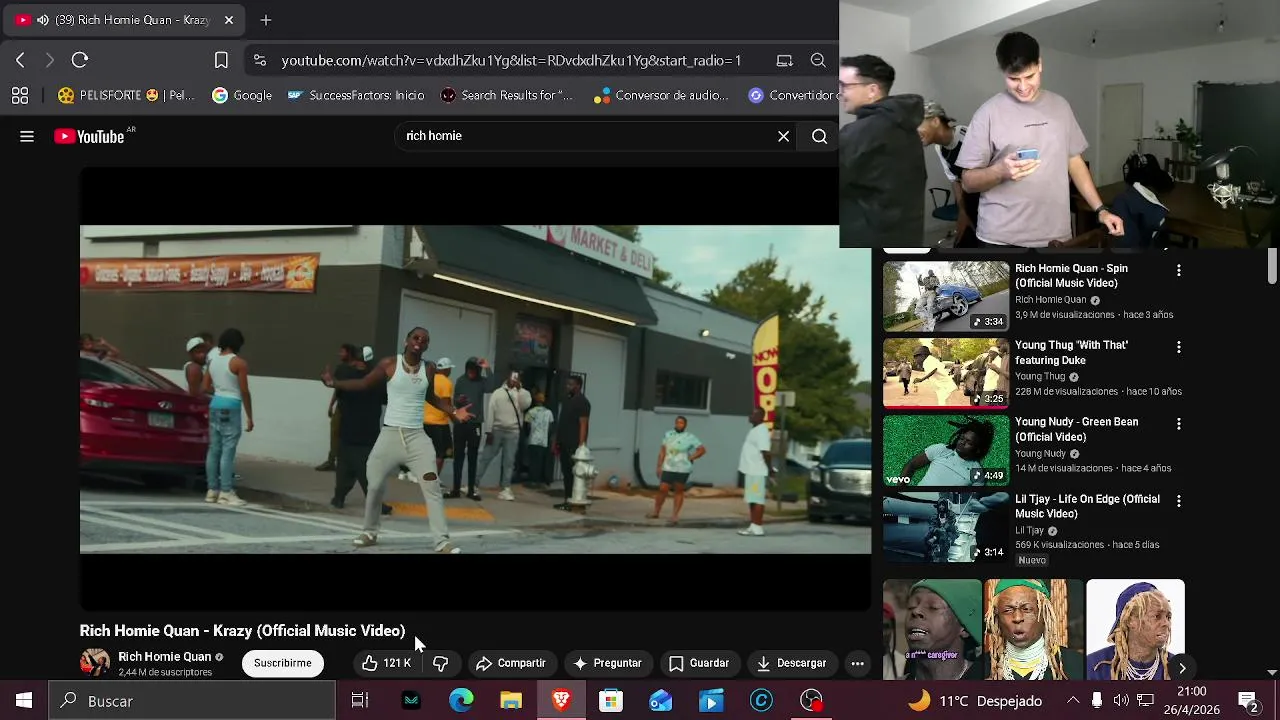Screen dimensions: 1280x720
Task: Open the video's more actions ellipsis
Action: (x=857, y=663)
